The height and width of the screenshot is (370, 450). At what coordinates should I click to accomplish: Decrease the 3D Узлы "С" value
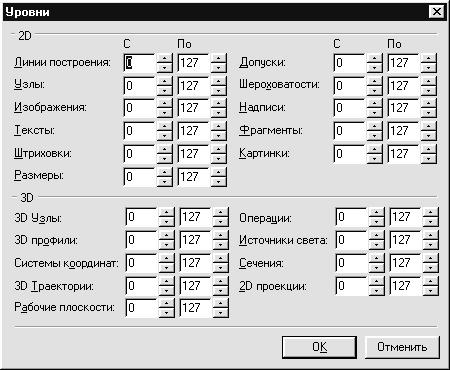pos(166,222)
